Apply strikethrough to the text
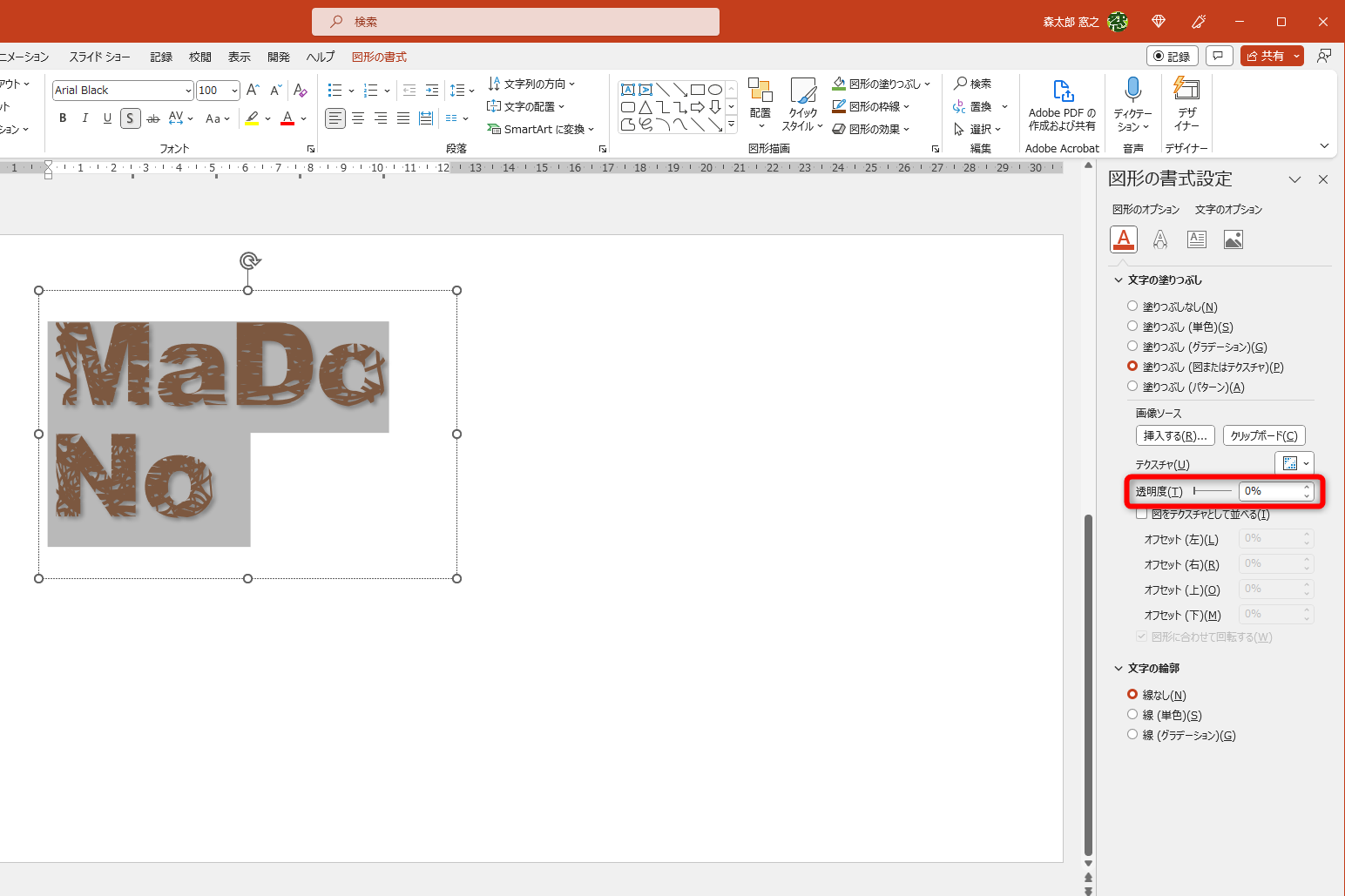 153,118
